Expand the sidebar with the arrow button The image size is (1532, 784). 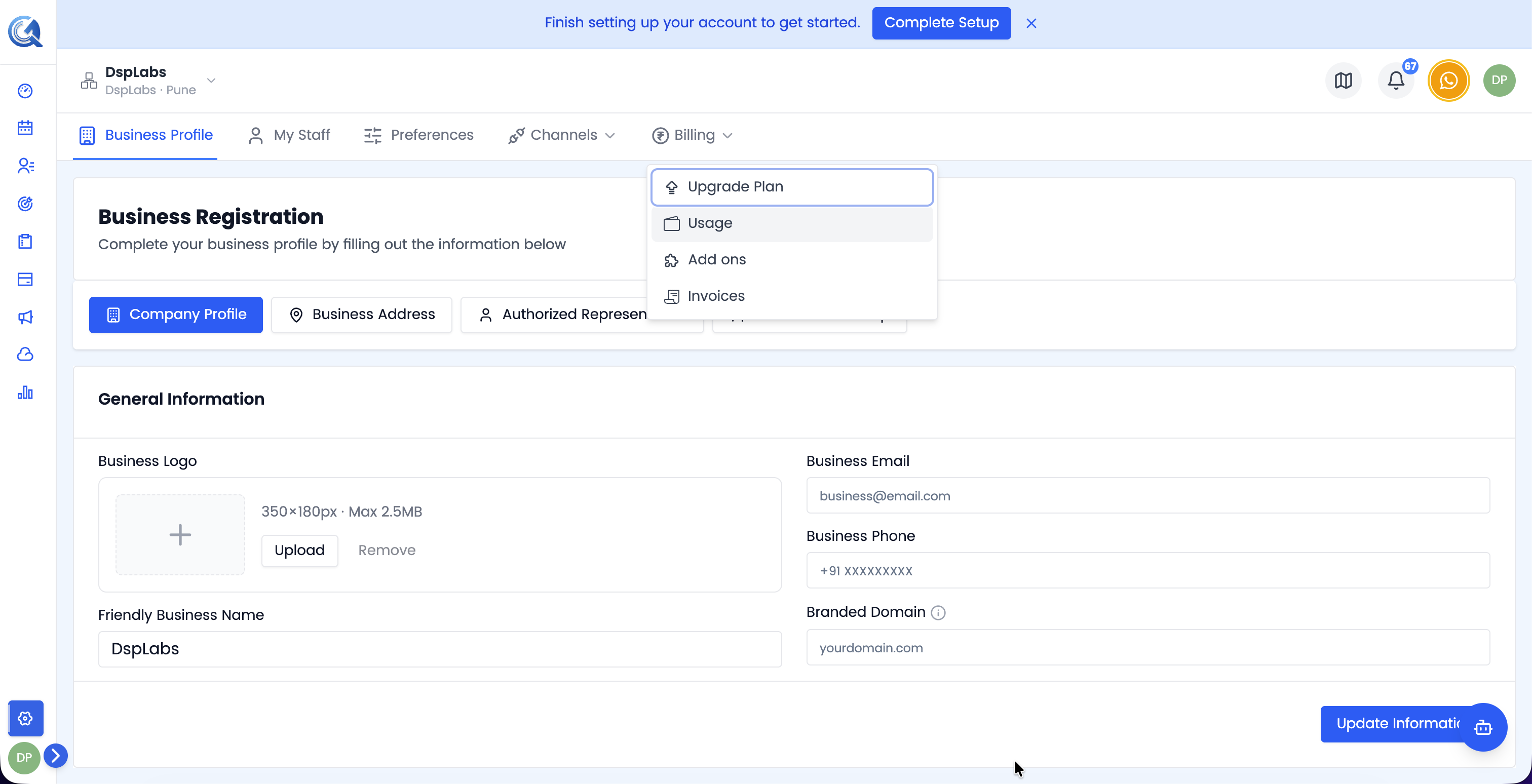[56, 756]
